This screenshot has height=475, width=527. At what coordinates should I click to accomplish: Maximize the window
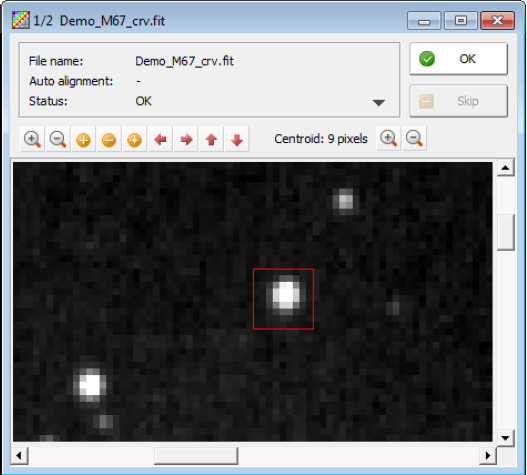click(x=460, y=21)
